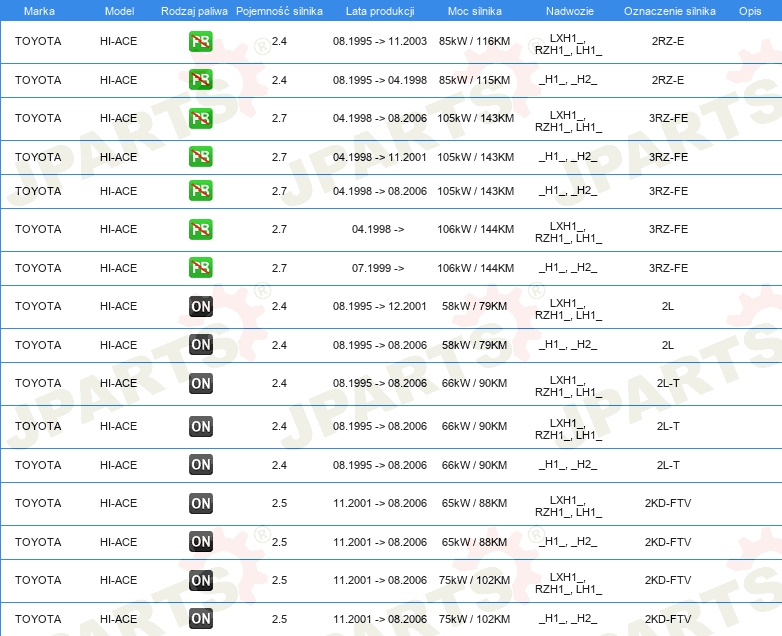The width and height of the screenshot is (782, 636).
Task: Click 3RZ-FE in the 07.1999 -> row
Action: click(x=668, y=268)
